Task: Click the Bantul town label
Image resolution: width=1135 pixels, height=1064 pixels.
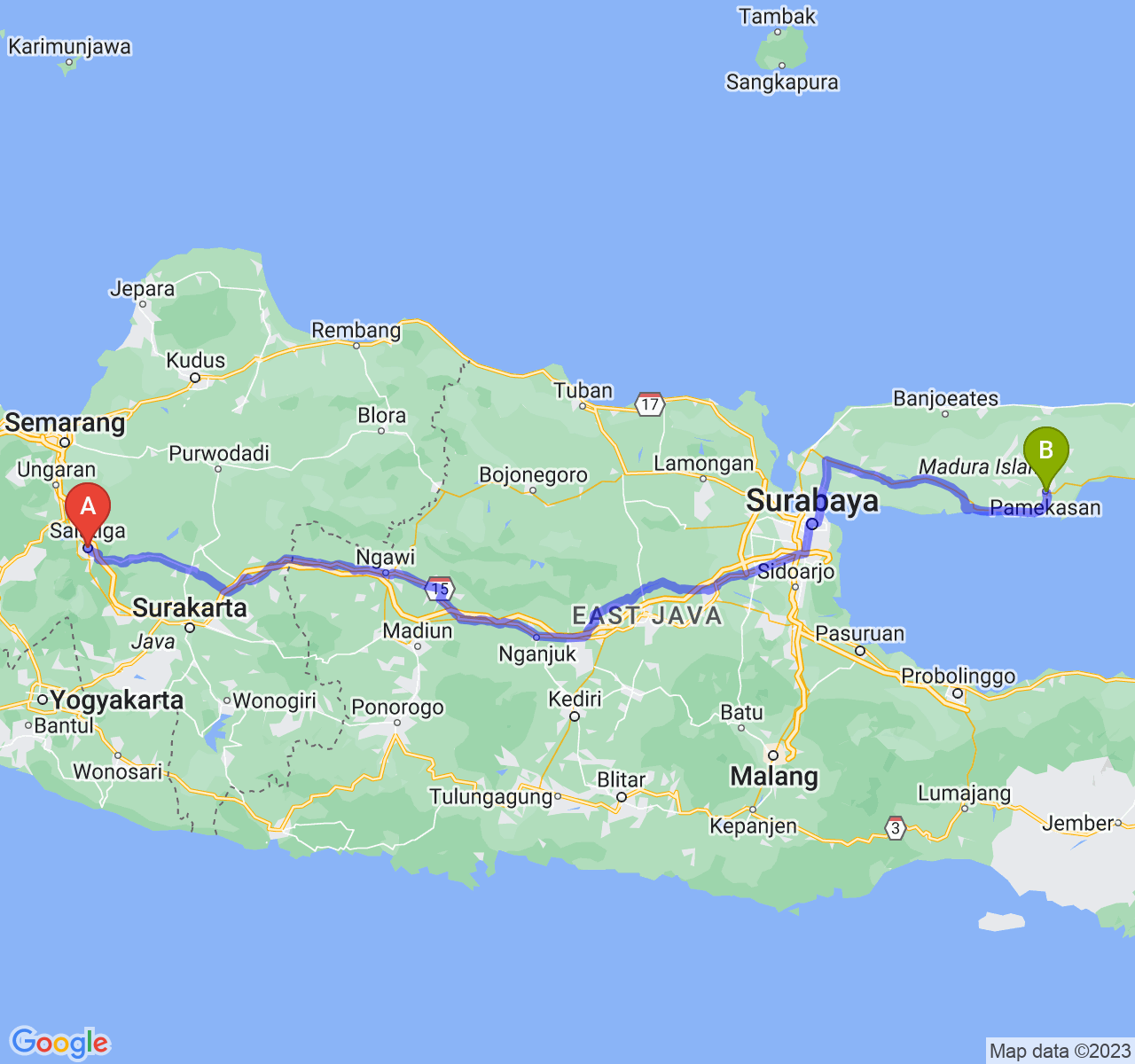Action: point(64,725)
